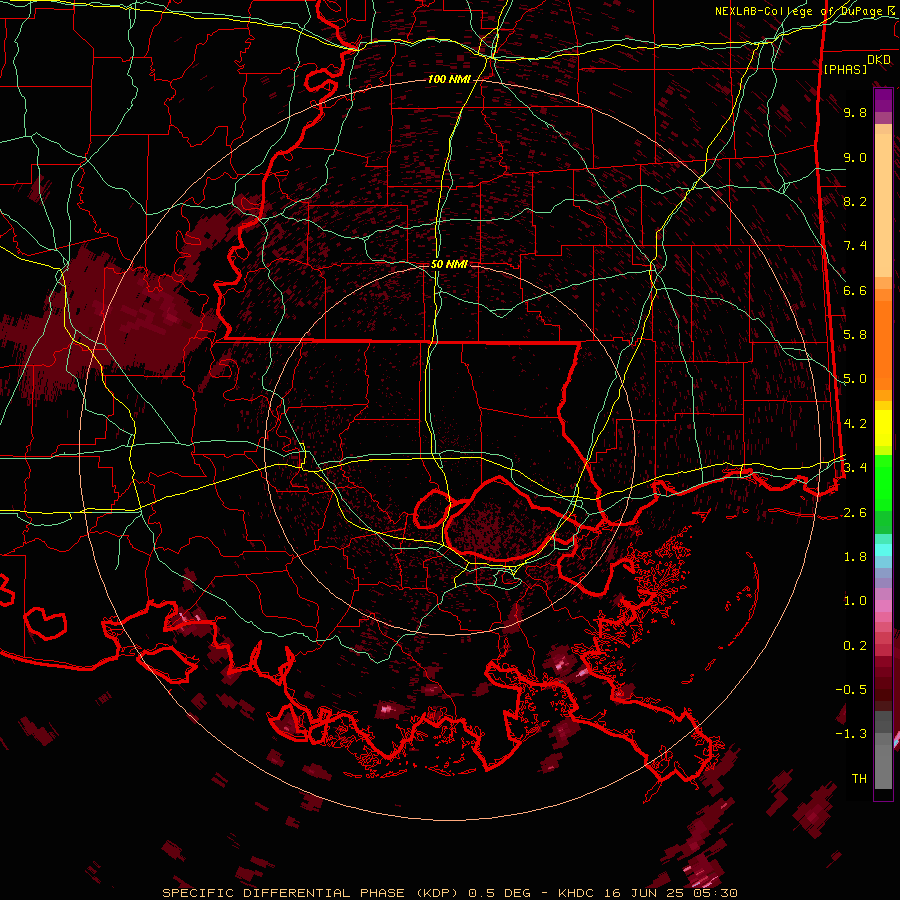Click the -1.3 value on the color scale
900x900 pixels.
tap(851, 734)
